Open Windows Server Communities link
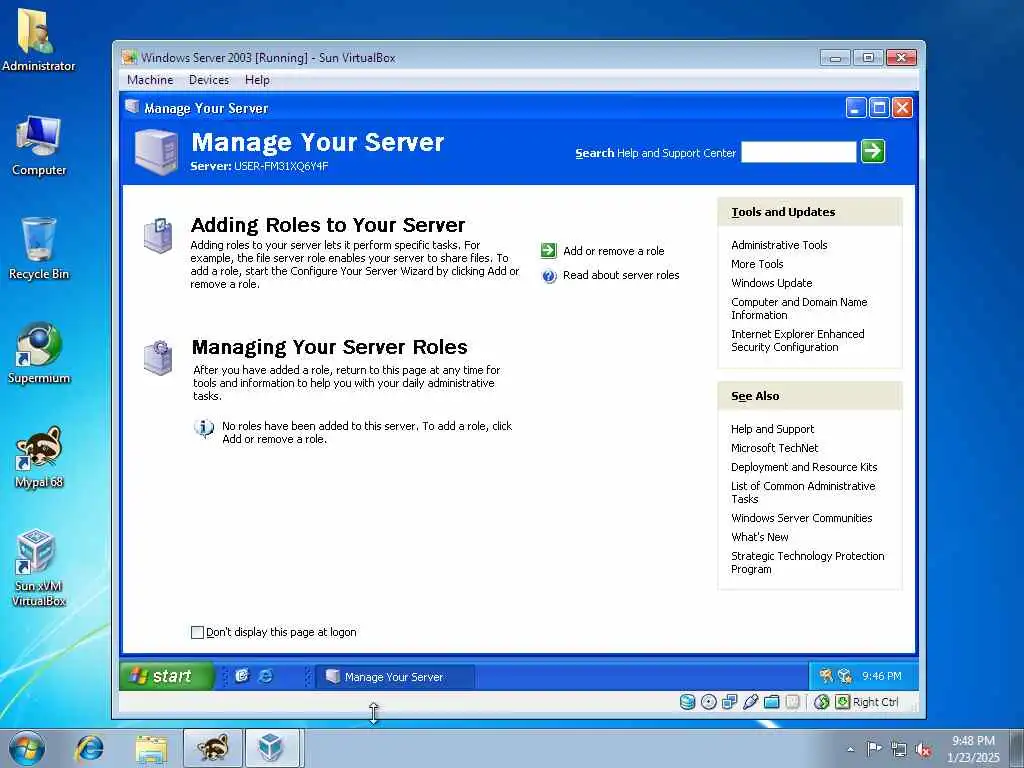Viewport: 1024px width, 768px height. (x=801, y=518)
